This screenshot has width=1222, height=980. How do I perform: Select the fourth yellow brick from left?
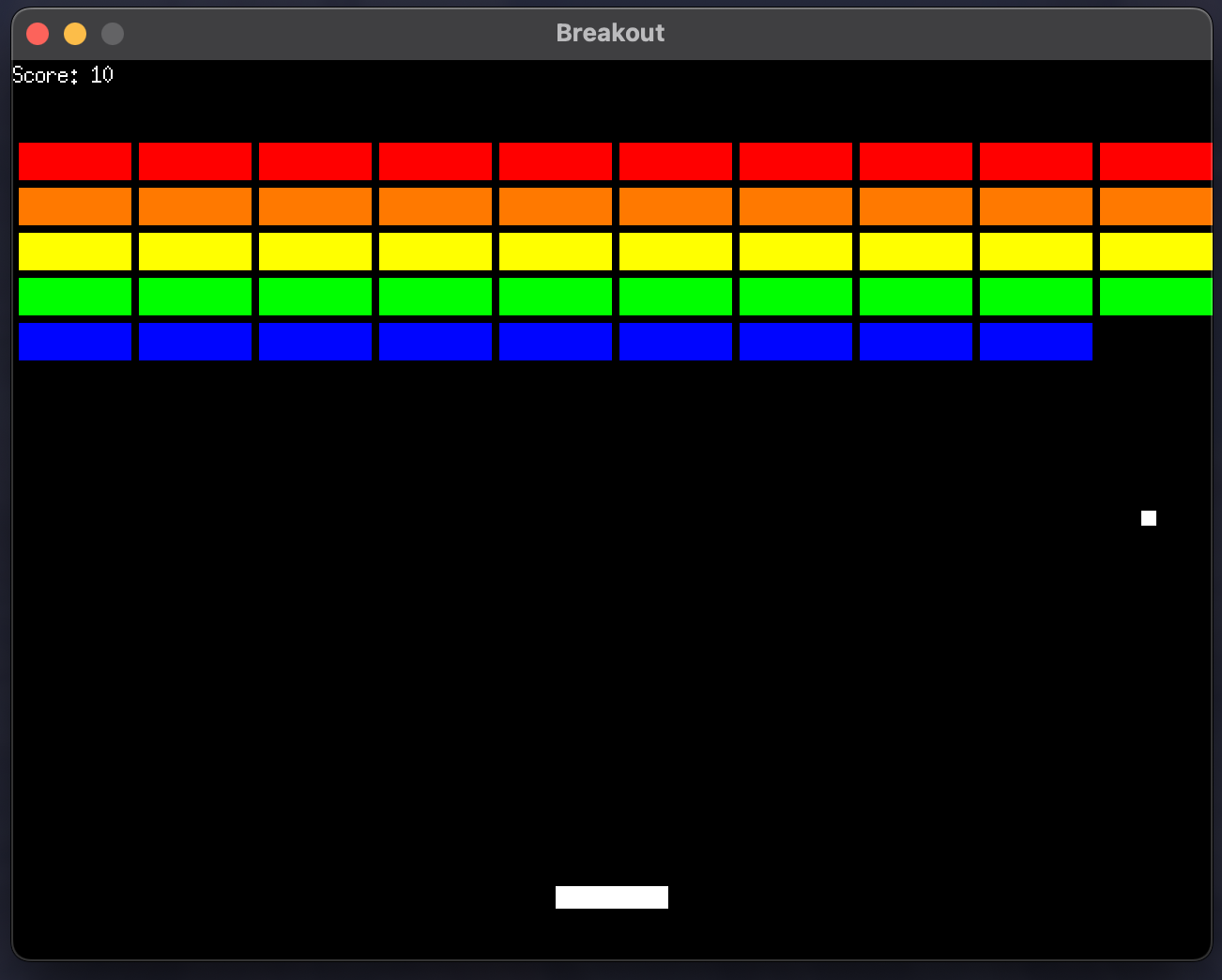click(435, 252)
